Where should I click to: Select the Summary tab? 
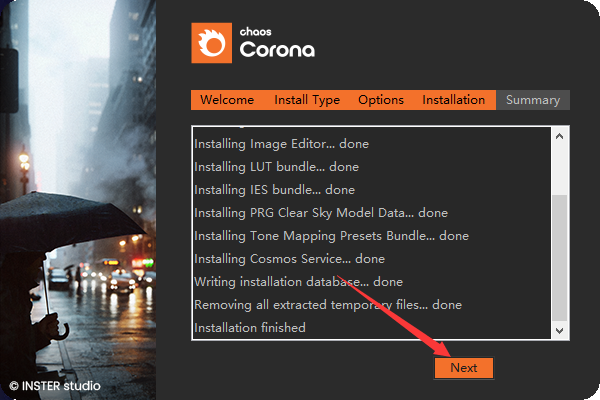[x=532, y=100]
